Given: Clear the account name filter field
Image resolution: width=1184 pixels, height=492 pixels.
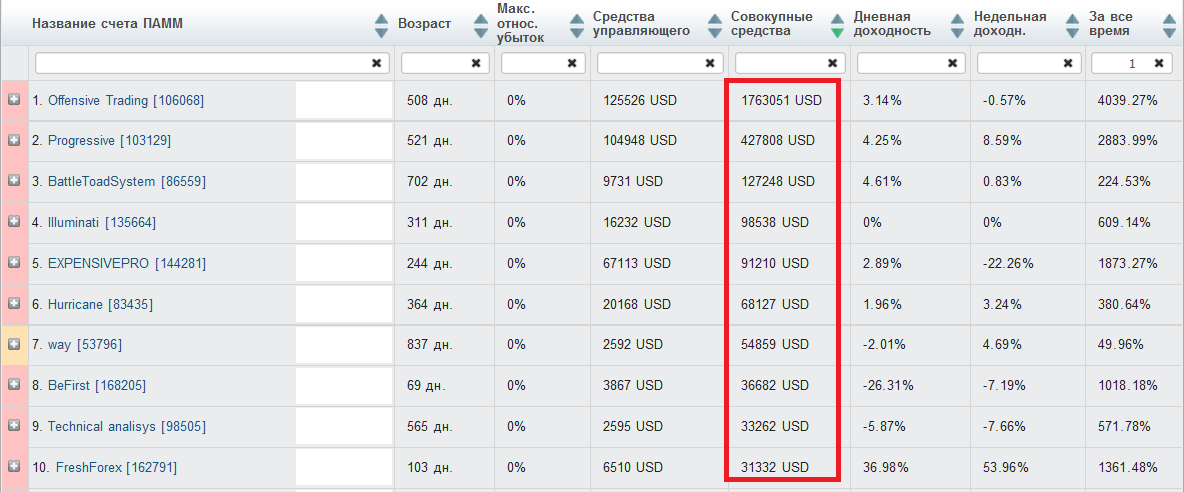Looking at the screenshot, I should click(x=376, y=63).
